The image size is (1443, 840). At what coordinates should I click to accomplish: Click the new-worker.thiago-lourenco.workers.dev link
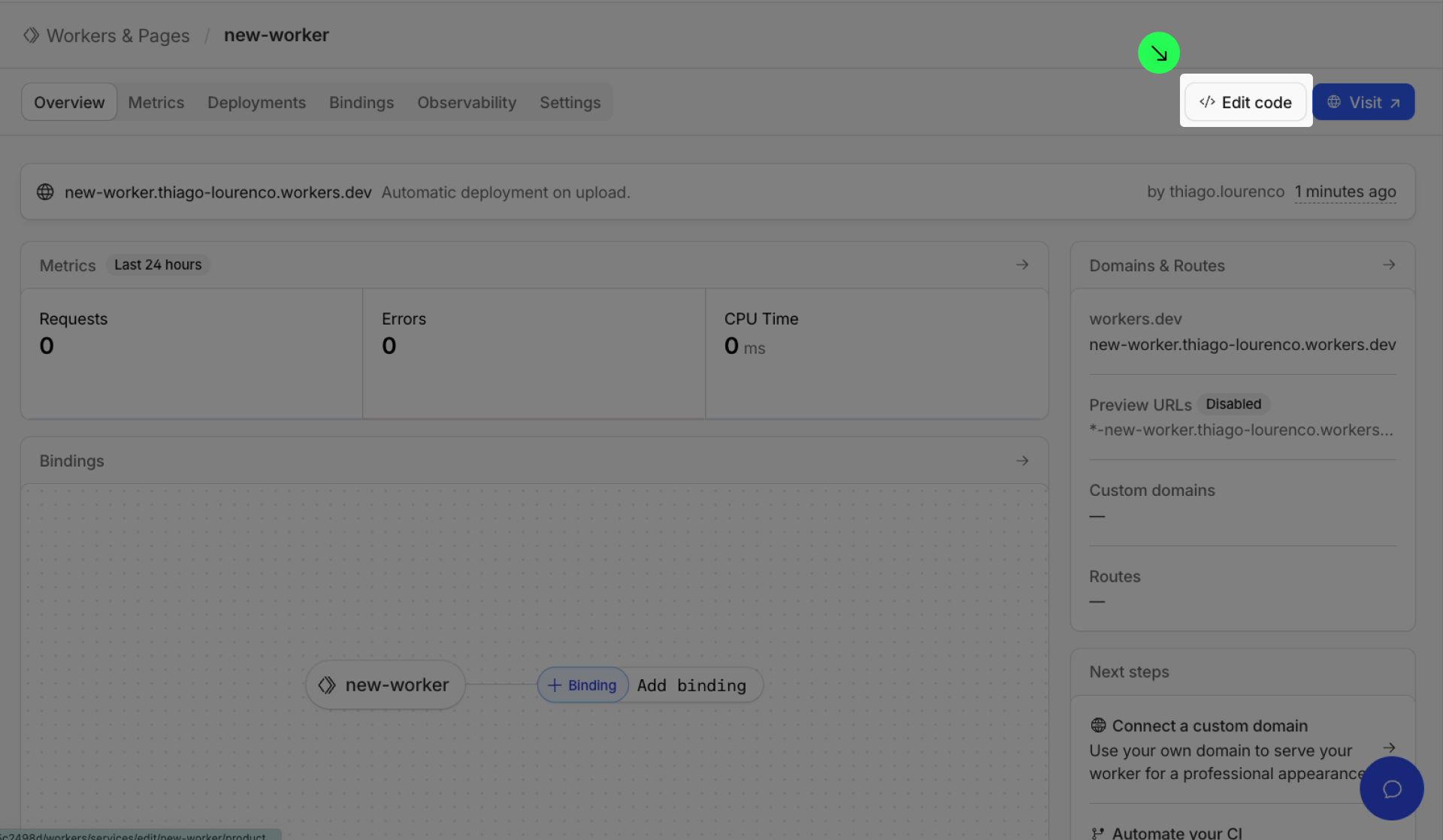(218, 192)
